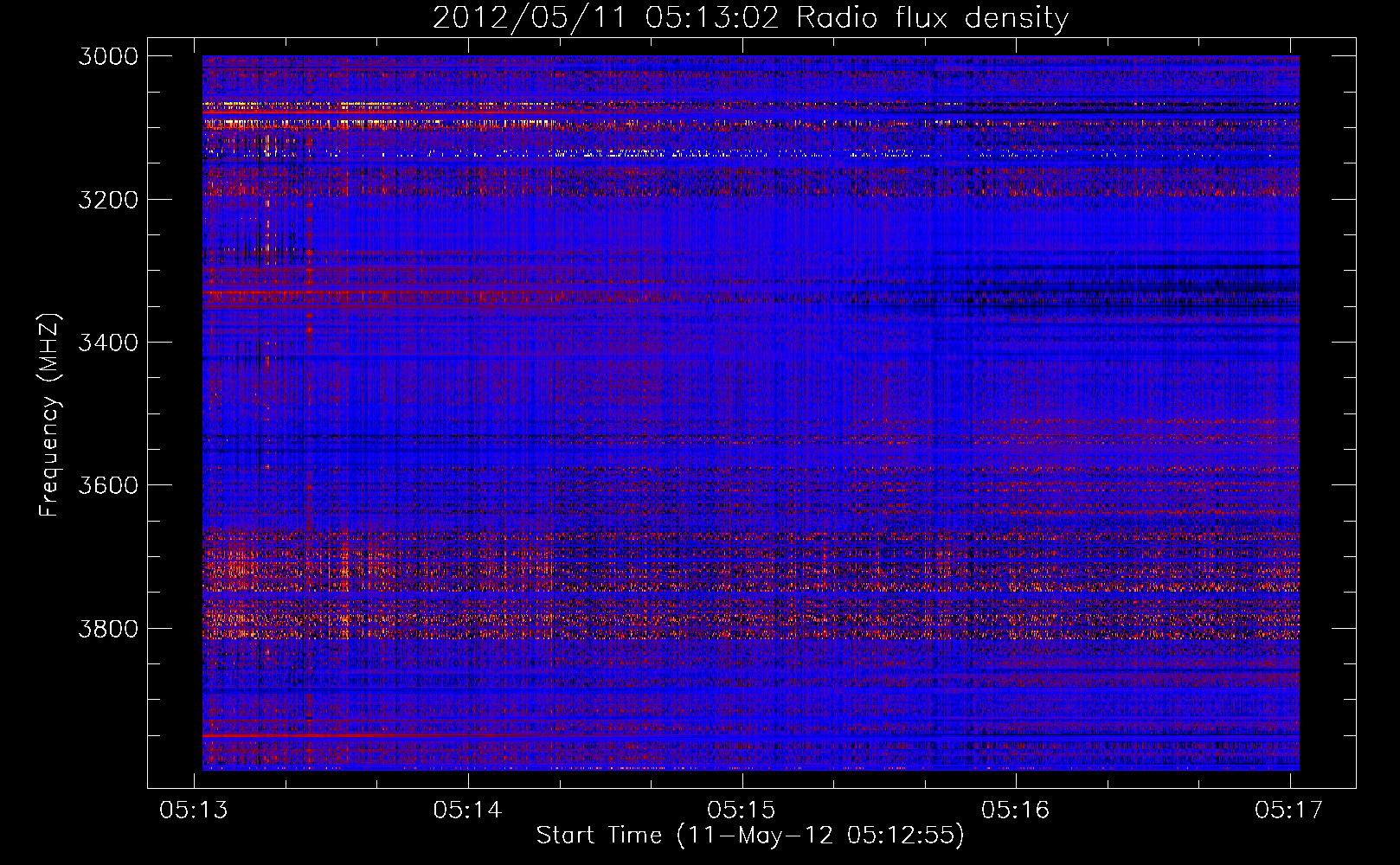
Task: Click the 05:17 time tick label
Action: (1289, 810)
